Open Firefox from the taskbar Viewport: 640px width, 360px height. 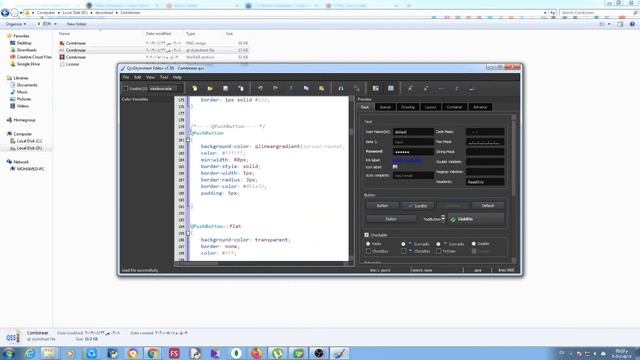pyautogui.click(x=257, y=353)
